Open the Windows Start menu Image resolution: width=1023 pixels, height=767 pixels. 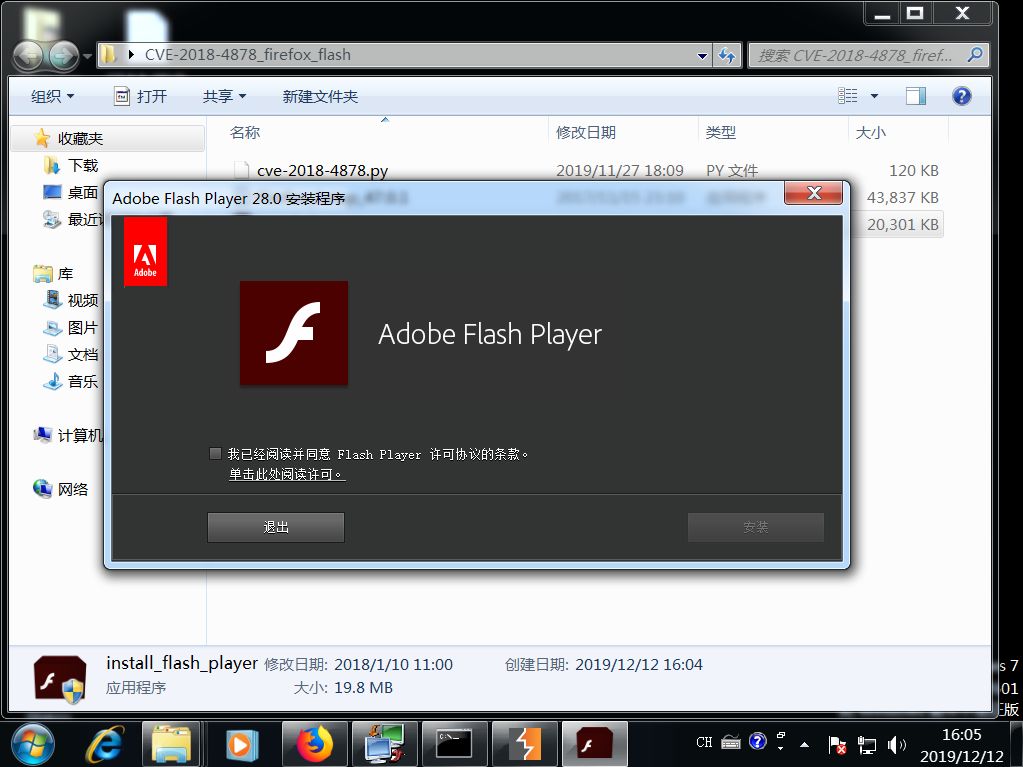tap(33, 744)
